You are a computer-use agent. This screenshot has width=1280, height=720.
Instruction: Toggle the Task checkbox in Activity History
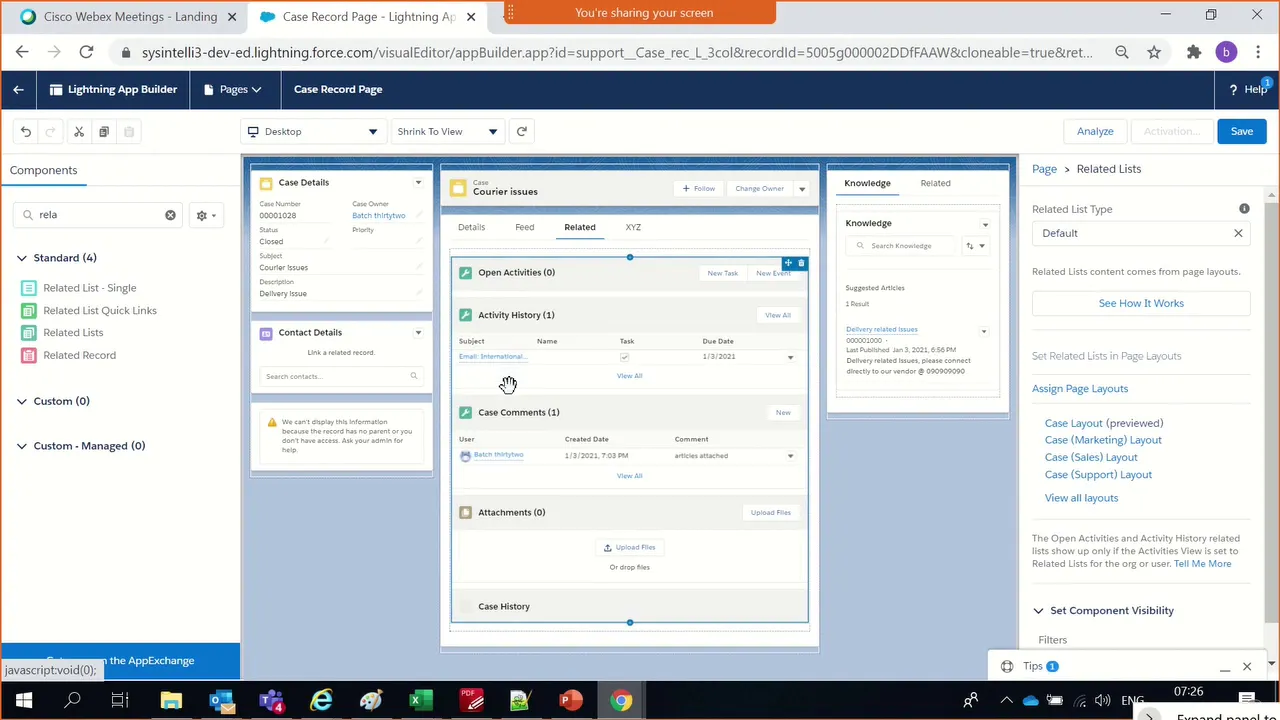(624, 357)
